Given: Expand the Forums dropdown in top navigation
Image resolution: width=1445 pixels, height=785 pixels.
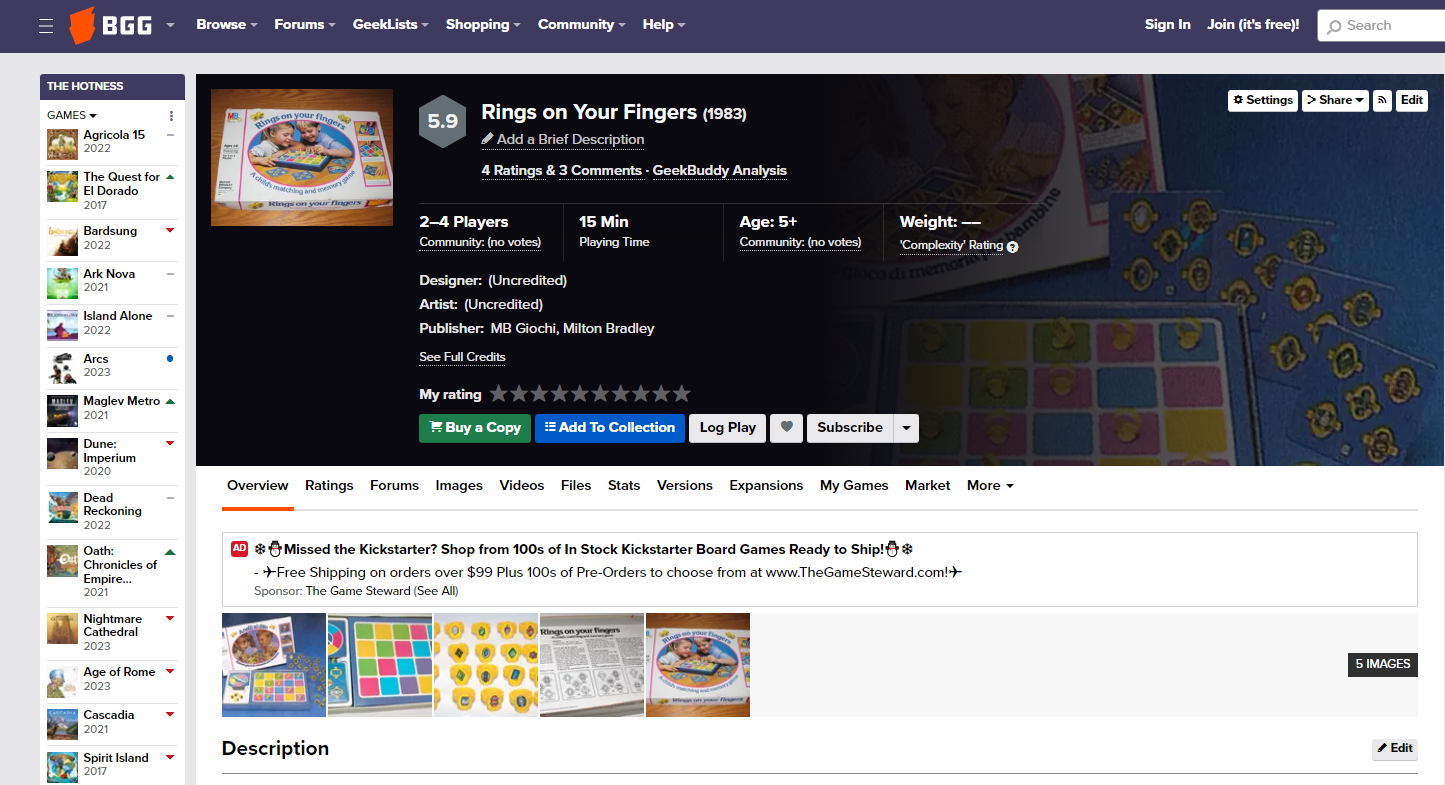Looking at the screenshot, I should [x=305, y=25].
